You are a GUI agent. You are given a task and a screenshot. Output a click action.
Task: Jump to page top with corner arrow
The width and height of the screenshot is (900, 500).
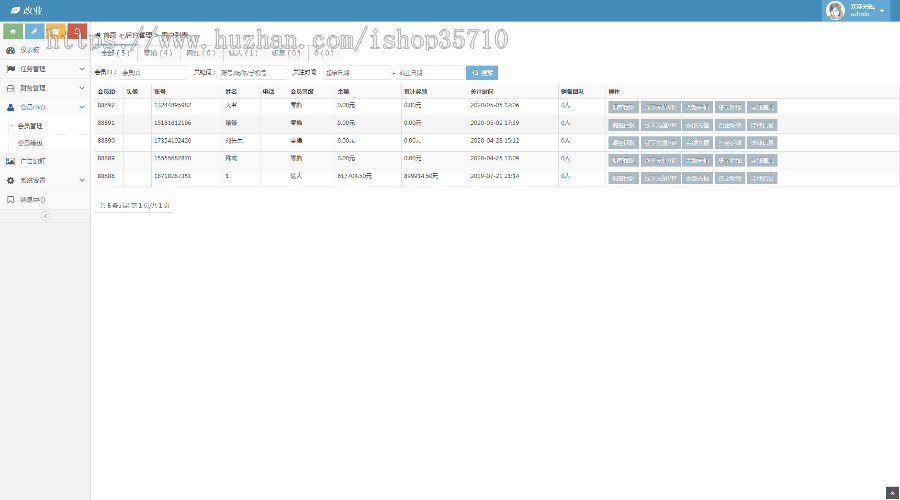(892, 493)
